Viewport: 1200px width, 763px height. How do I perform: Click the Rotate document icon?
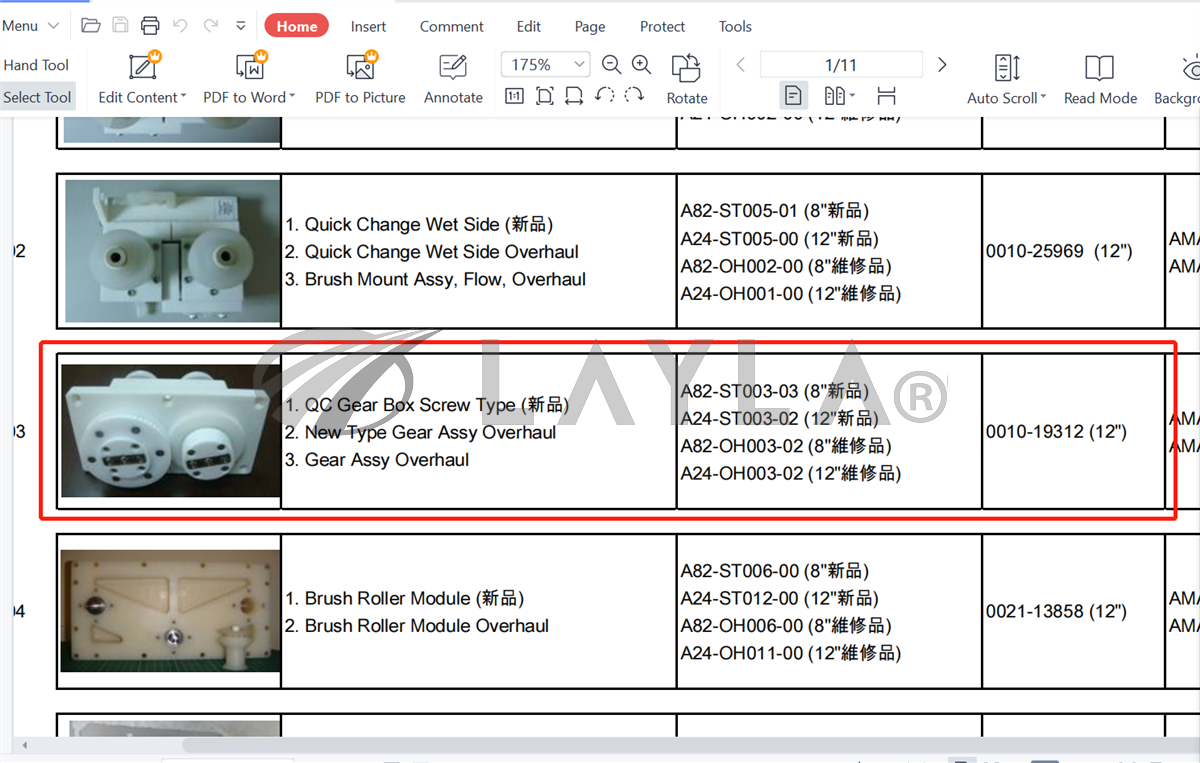click(686, 68)
